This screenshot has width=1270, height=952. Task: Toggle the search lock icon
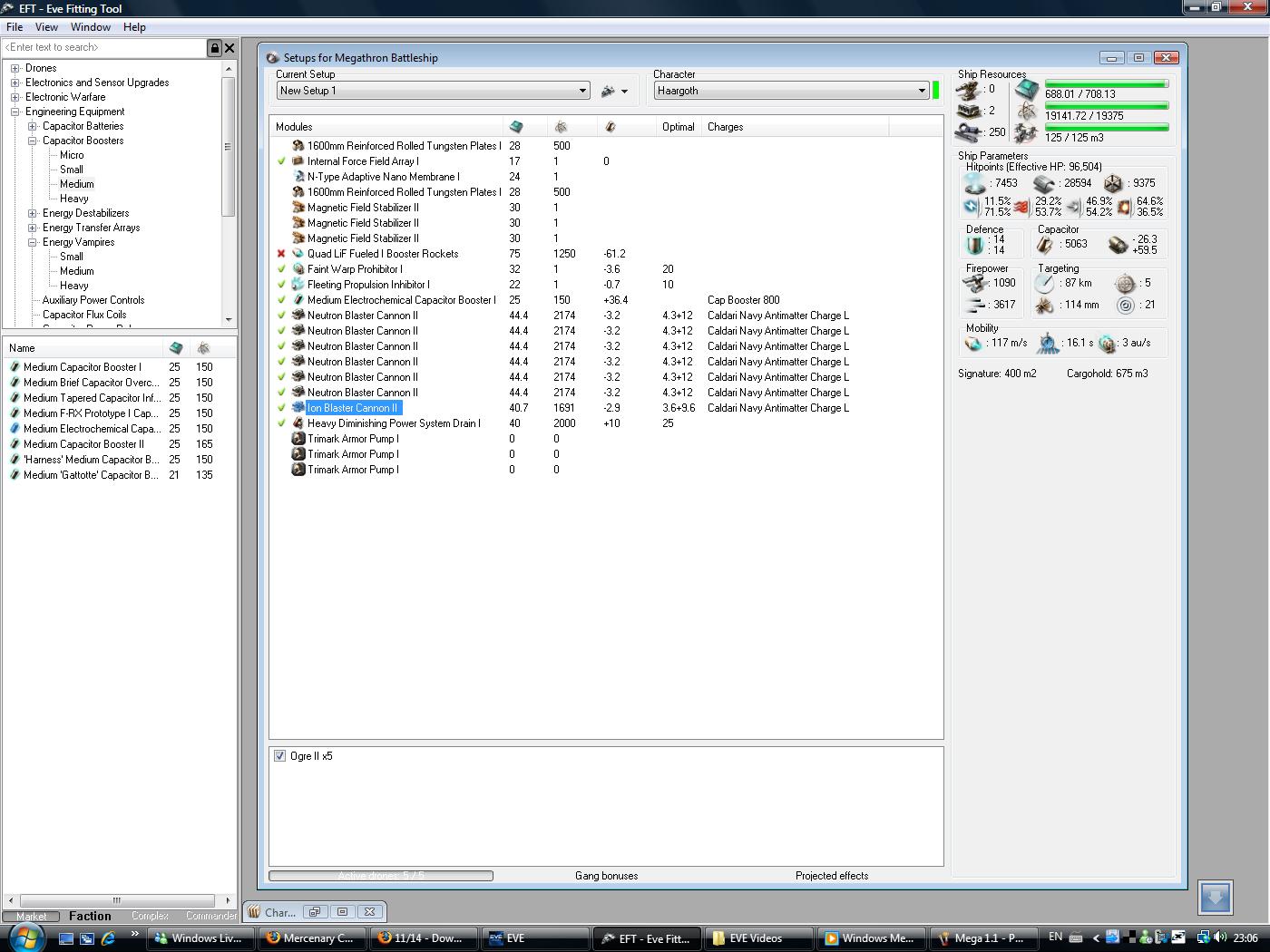[x=215, y=48]
